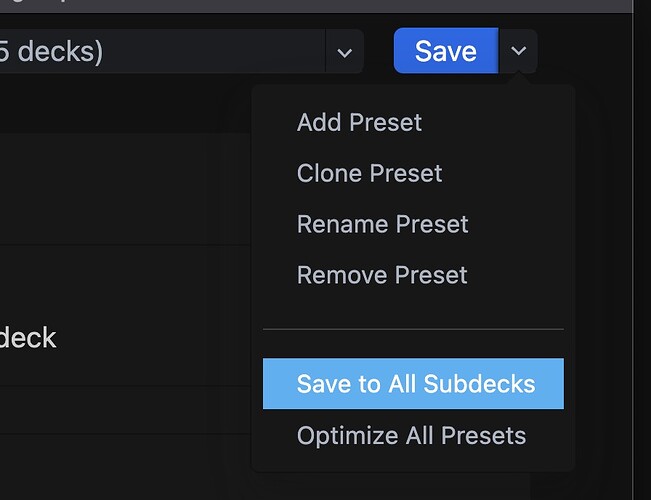Run Optimize All Presets from menu
The image size is (651, 500).
(411, 436)
